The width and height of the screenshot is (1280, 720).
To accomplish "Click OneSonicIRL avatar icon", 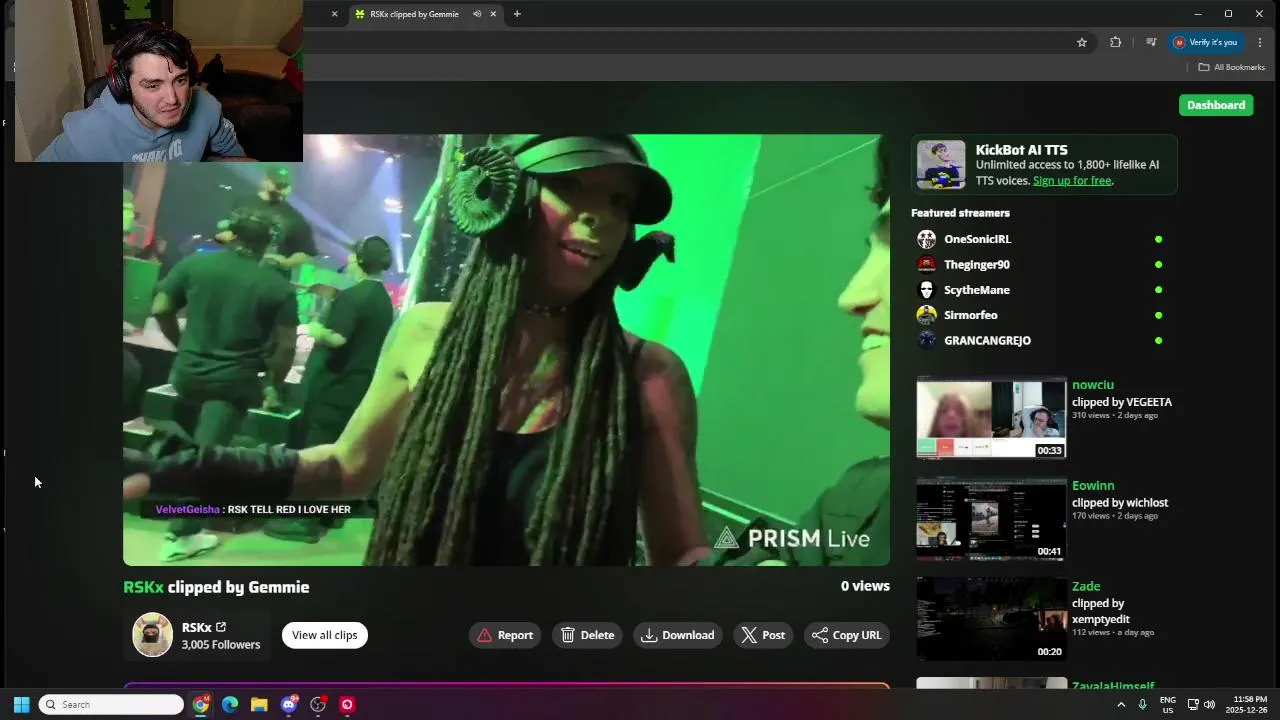I will click(x=927, y=239).
